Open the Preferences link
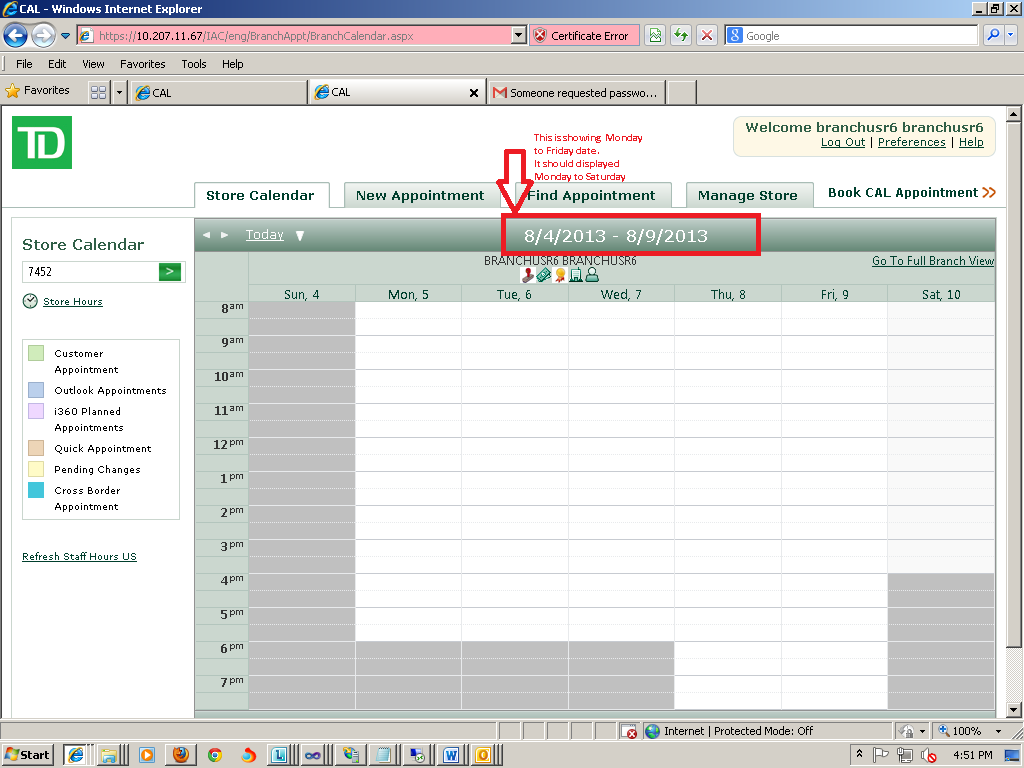 [911, 142]
